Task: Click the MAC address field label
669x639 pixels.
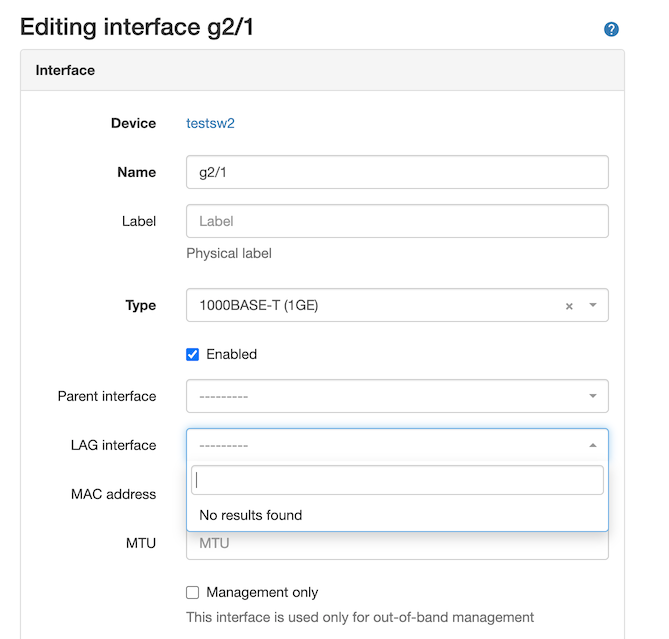Action: (x=113, y=494)
